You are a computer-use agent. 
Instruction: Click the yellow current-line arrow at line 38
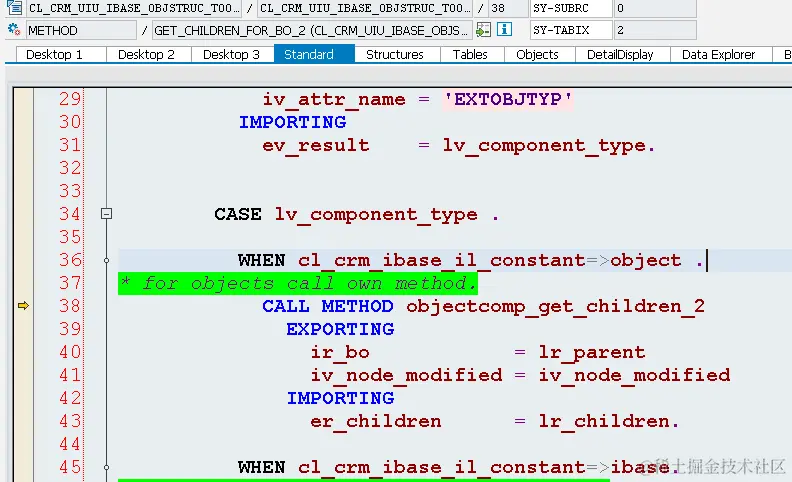pos(23,306)
